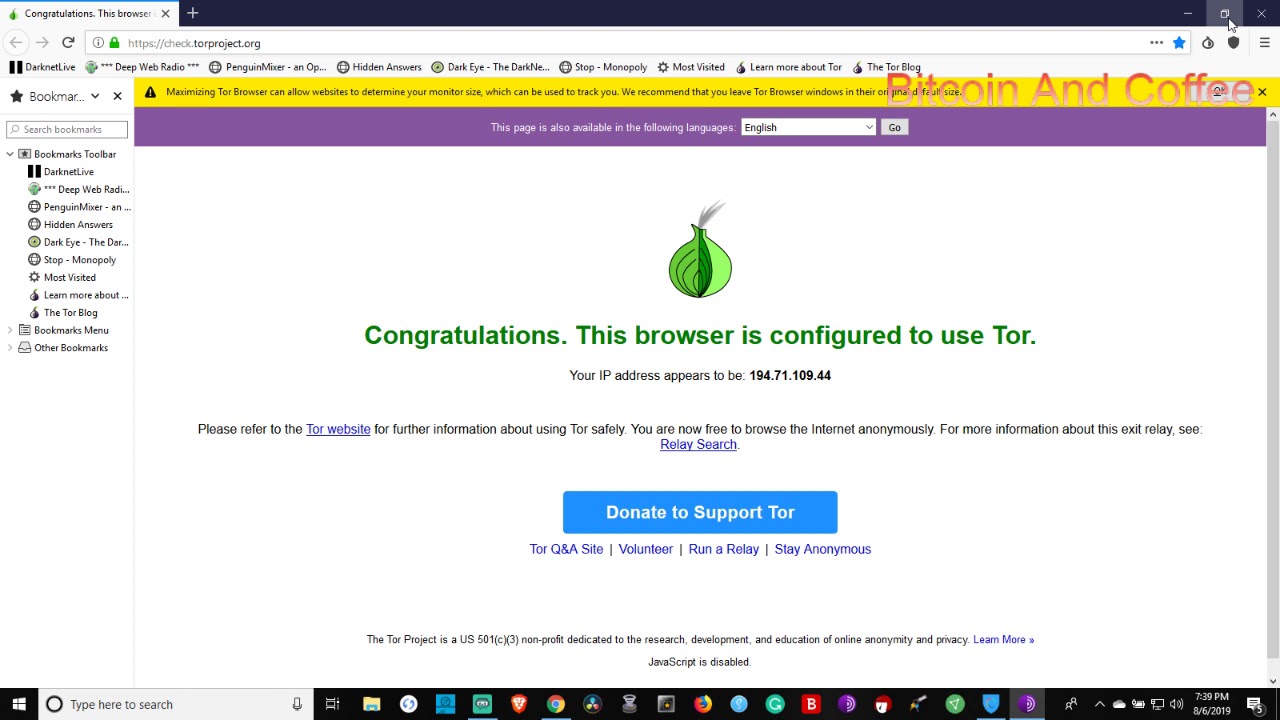Click the Search bookmarks field
The width and height of the screenshot is (1280, 720).
coord(67,129)
